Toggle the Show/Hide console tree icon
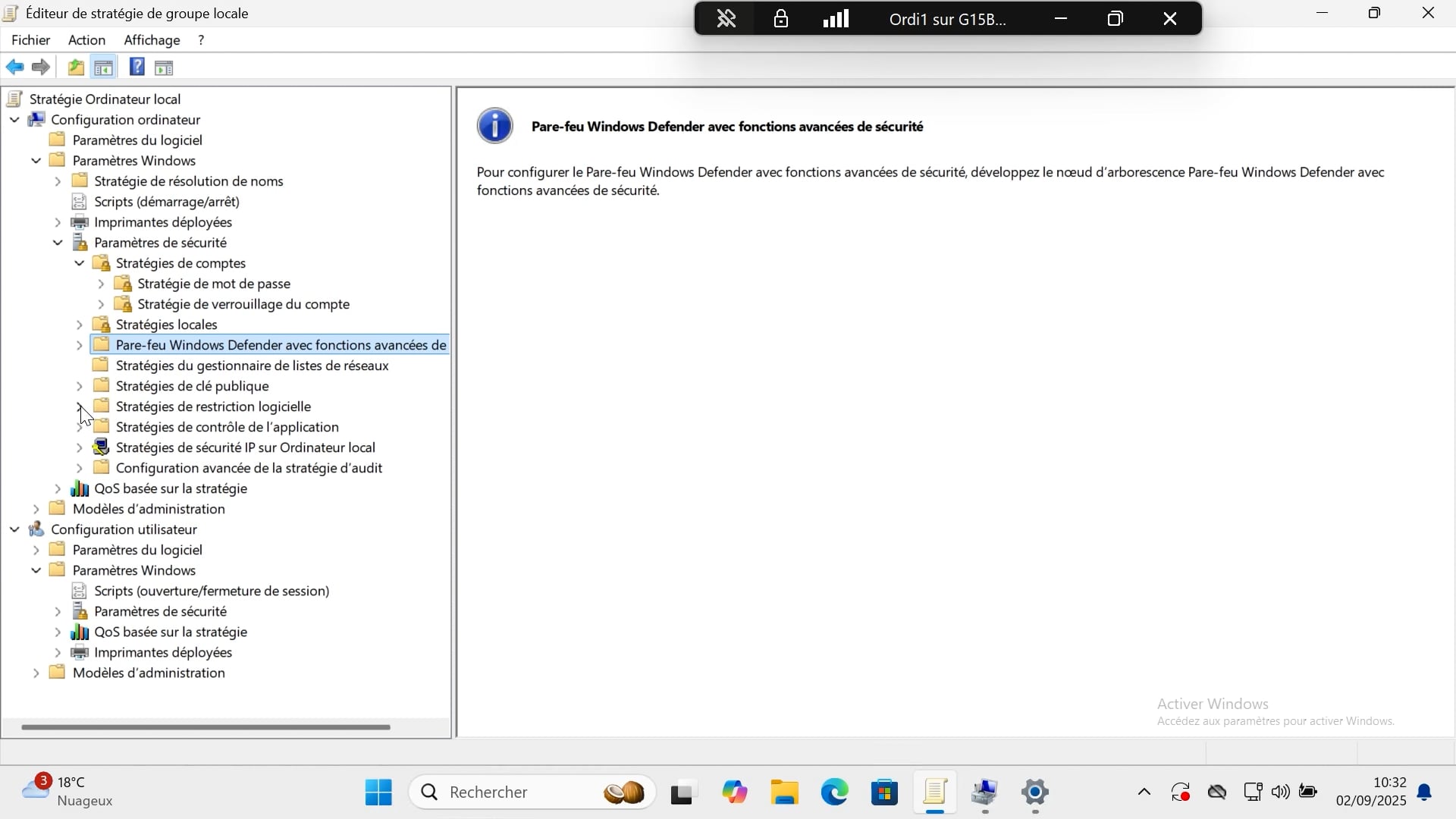This screenshot has height=819, width=1456. 104,67
